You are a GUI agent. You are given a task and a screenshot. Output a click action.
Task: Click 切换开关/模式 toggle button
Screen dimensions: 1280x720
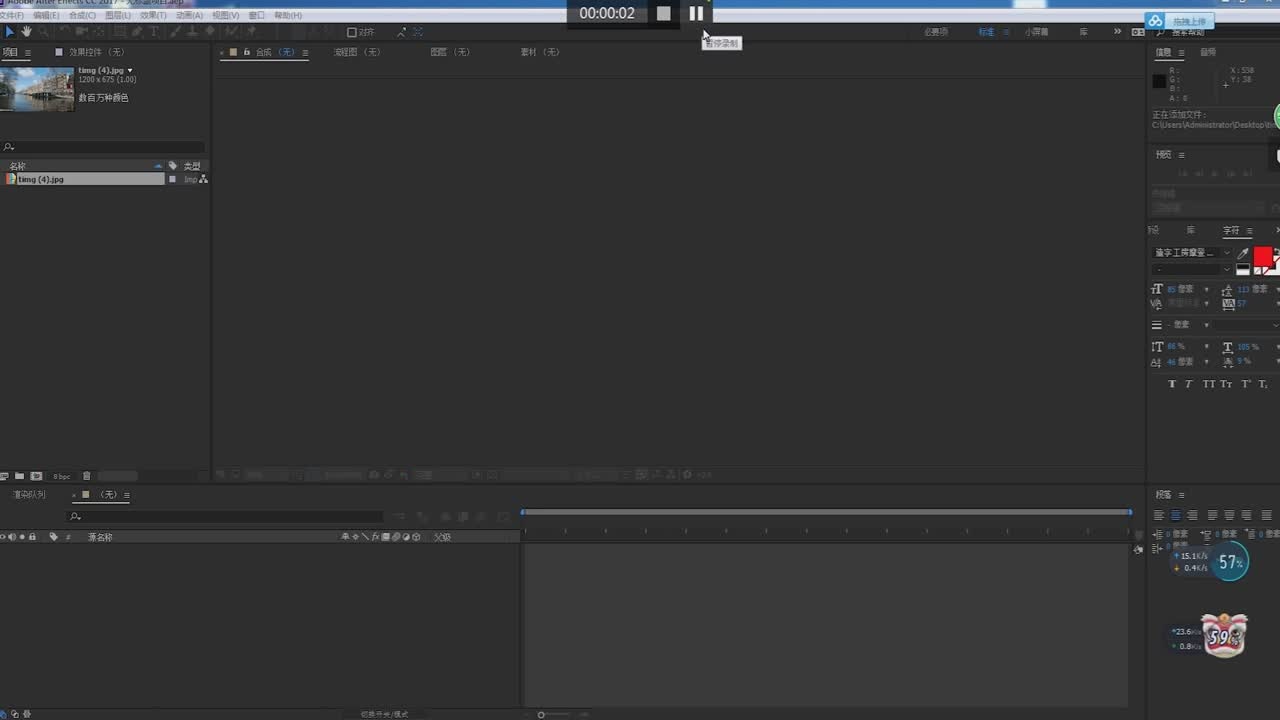coord(384,714)
